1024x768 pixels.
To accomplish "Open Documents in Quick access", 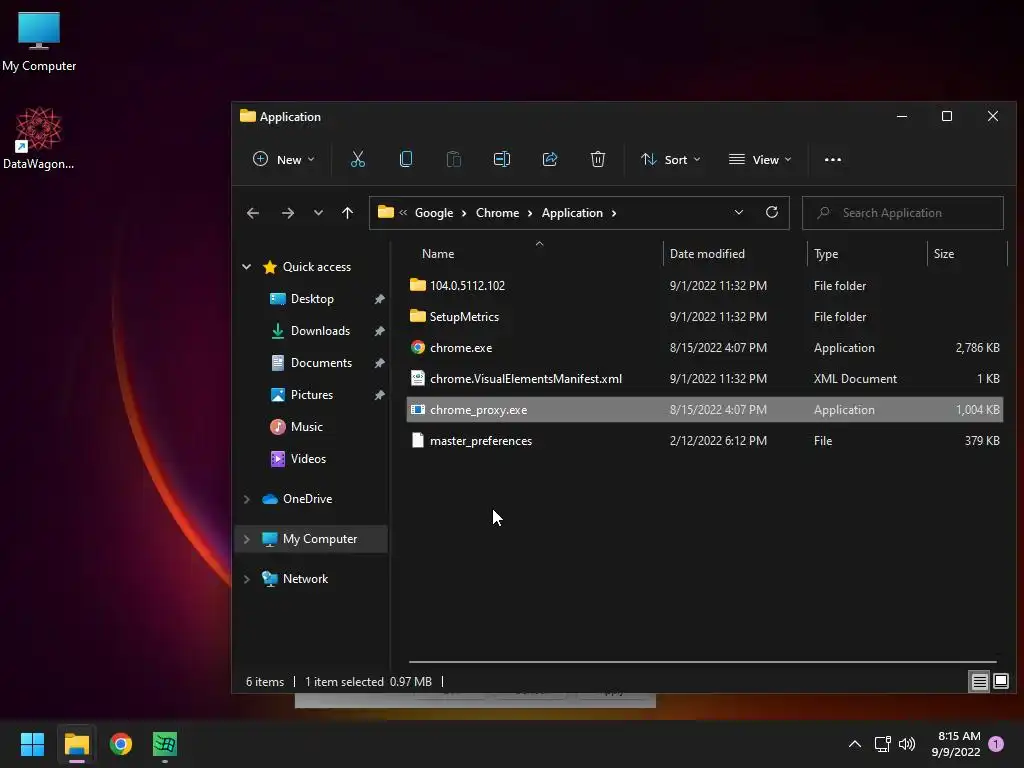I will tap(321, 363).
